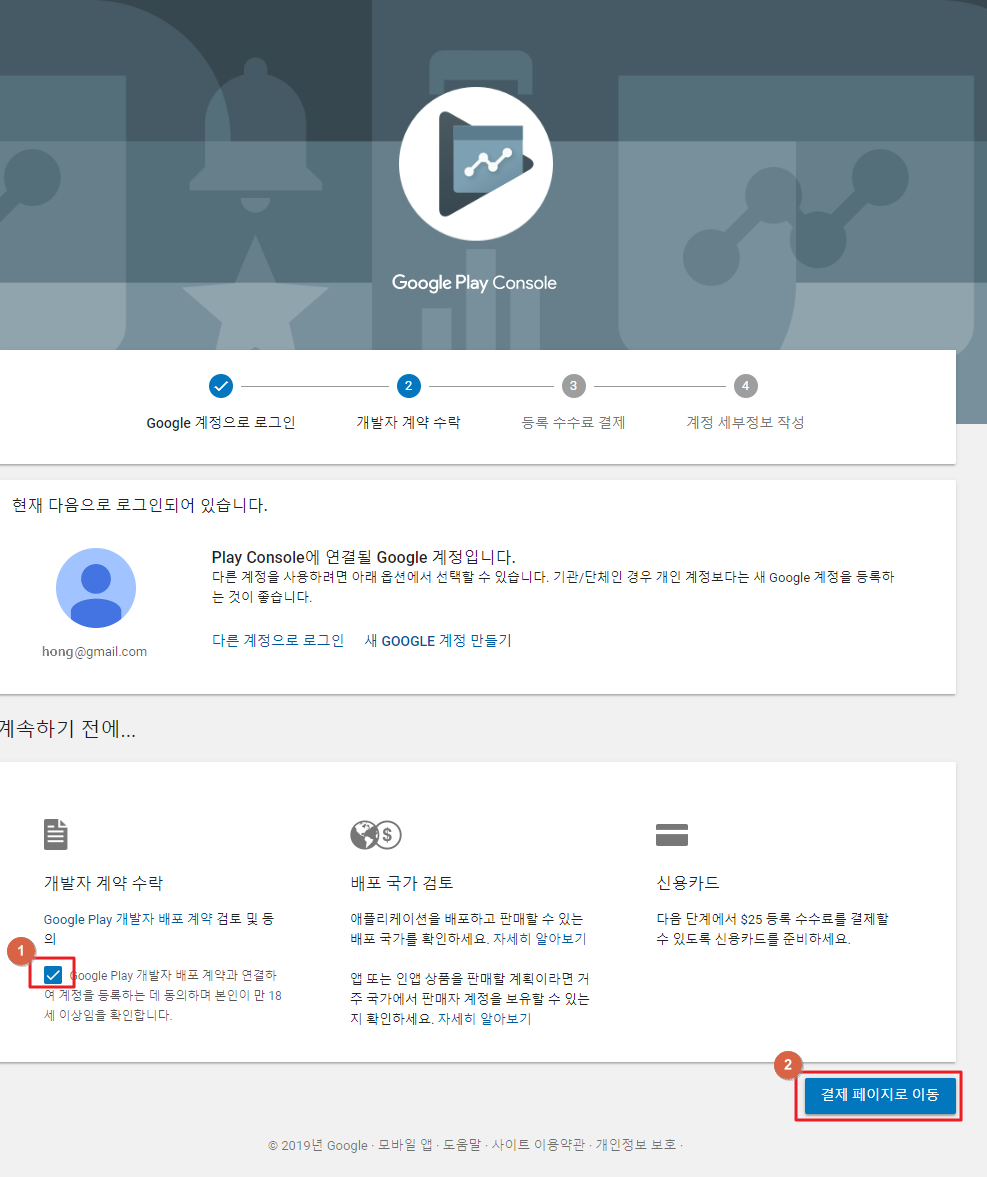Click the 등록 수수료 결제 step label
Screen dimensions: 987x1177
pyautogui.click(x=573, y=423)
